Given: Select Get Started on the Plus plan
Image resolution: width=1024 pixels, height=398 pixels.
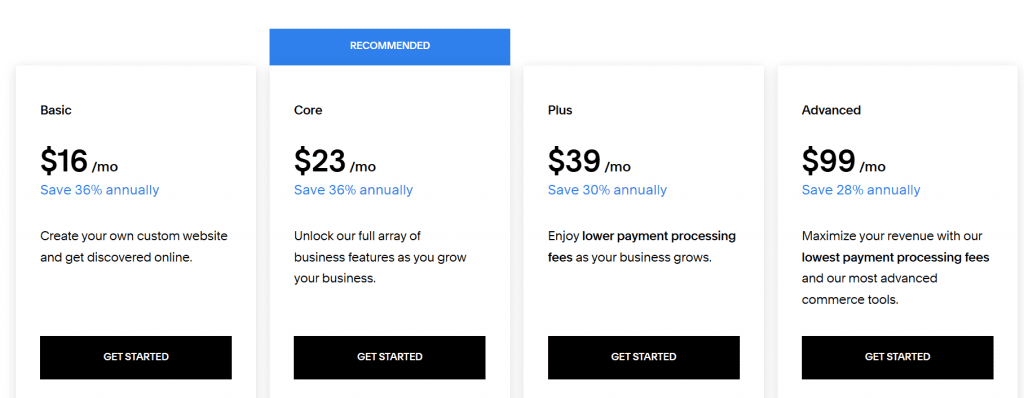Looking at the screenshot, I should (x=643, y=357).
